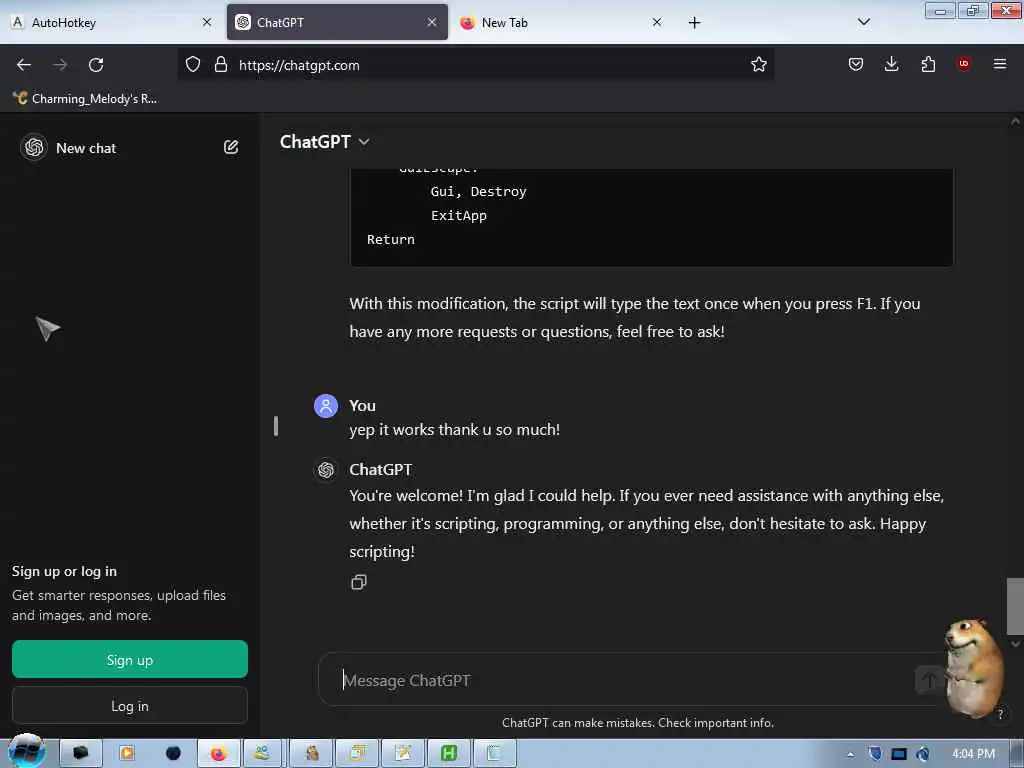The width and height of the screenshot is (1024, 768).
Task: Click the "ExitApp" line in the code block
Action: click(x=458, y=216)
